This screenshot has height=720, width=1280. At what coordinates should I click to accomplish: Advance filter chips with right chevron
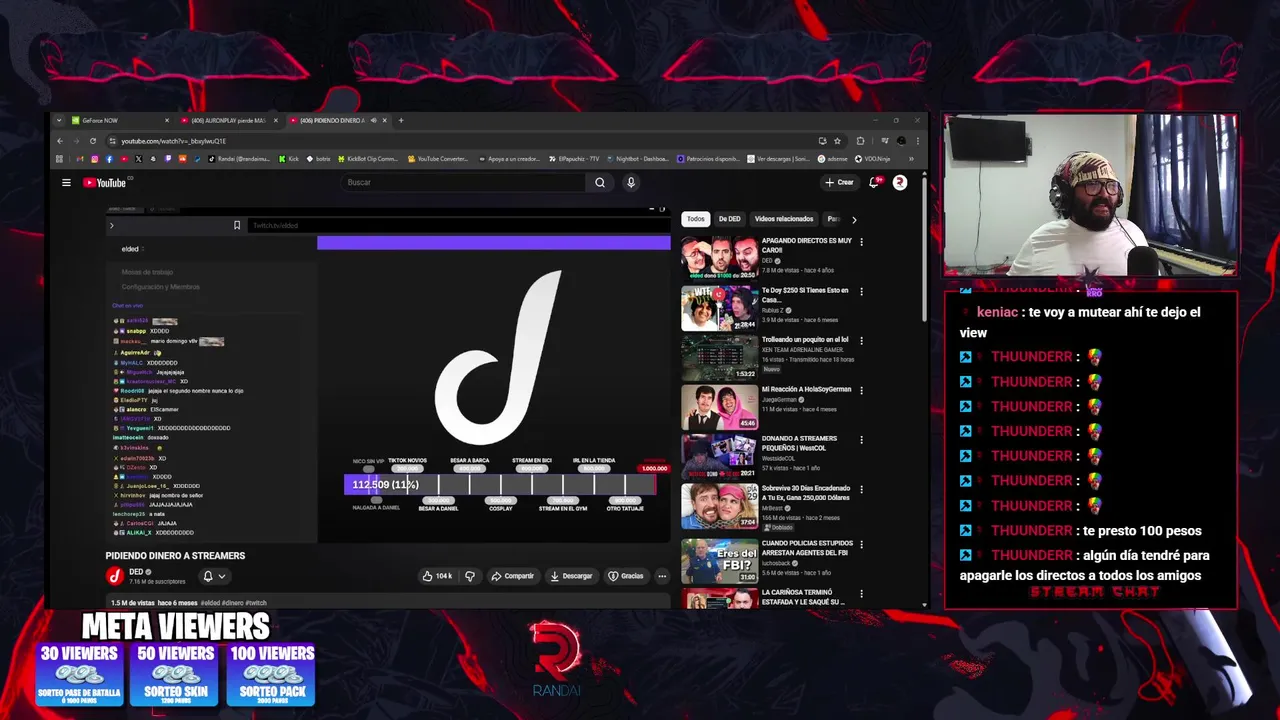(x=853, y=219)
